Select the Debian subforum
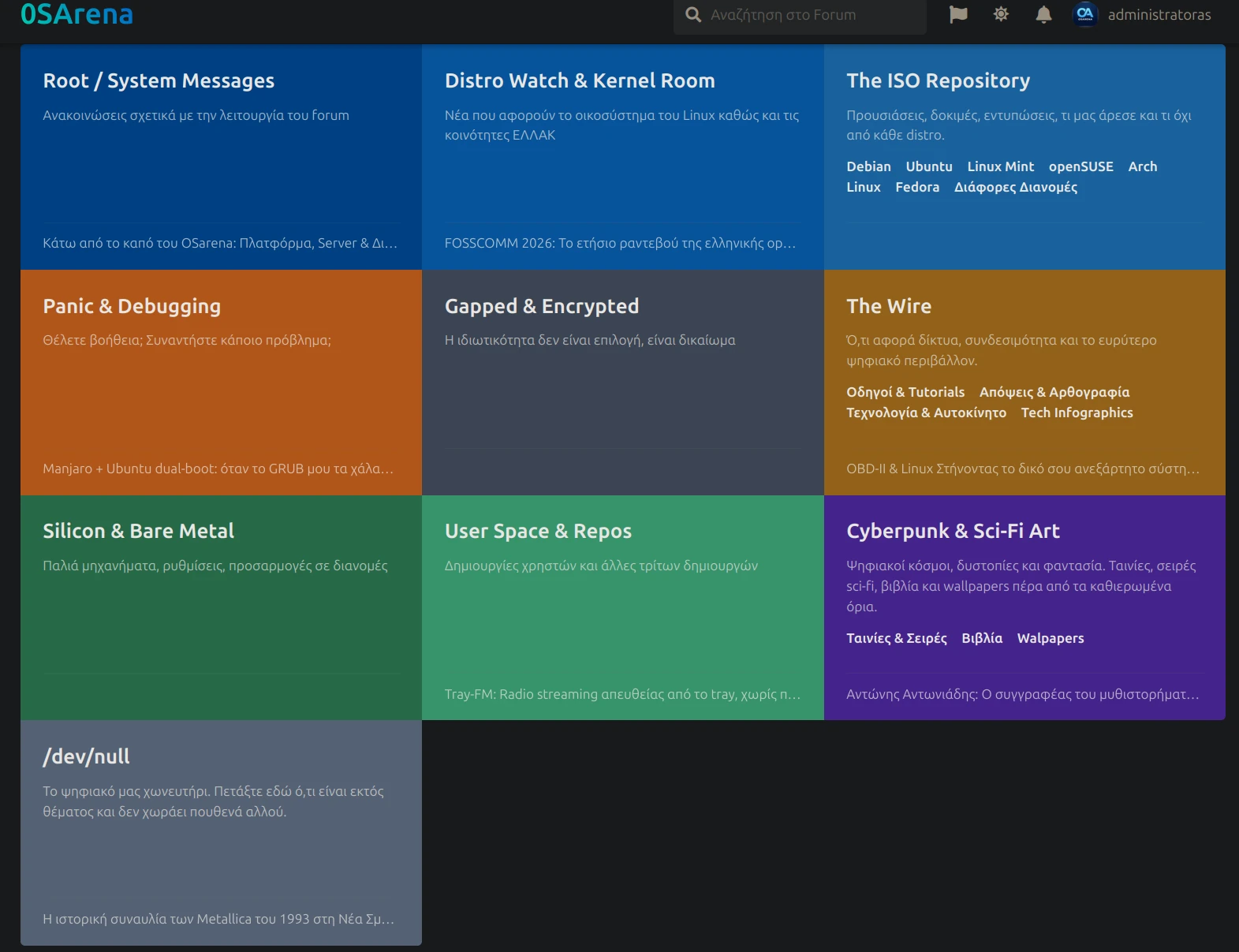This screenshot has height=952, width=1239. coord(868,166)
